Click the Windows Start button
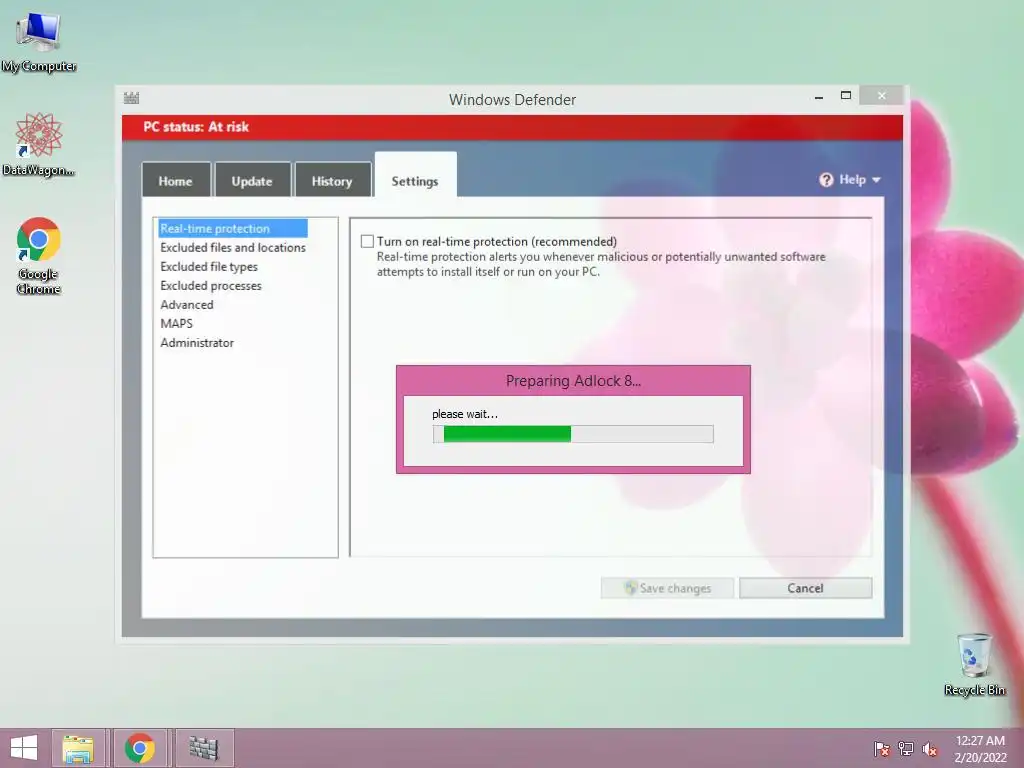 [24, 748]
